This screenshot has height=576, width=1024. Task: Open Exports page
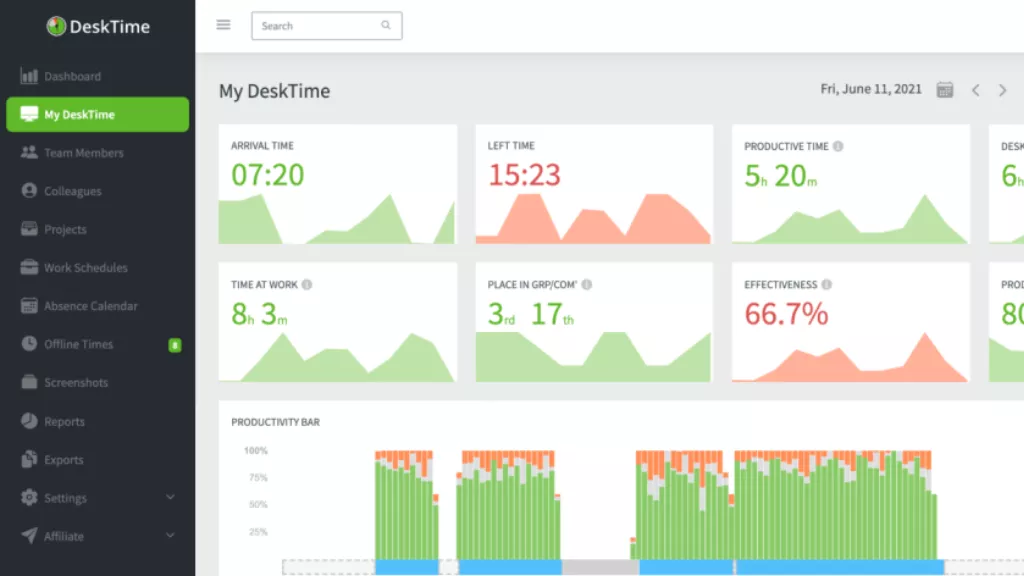point(63,460)
